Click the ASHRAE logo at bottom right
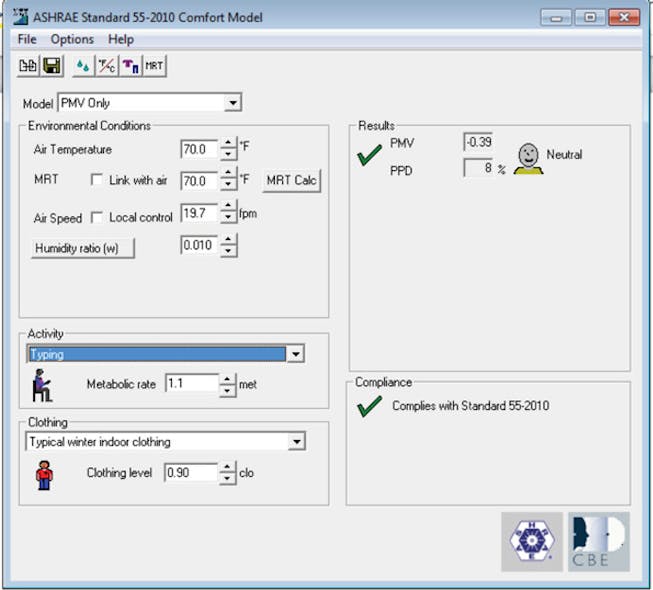 (x=532, y=541)
